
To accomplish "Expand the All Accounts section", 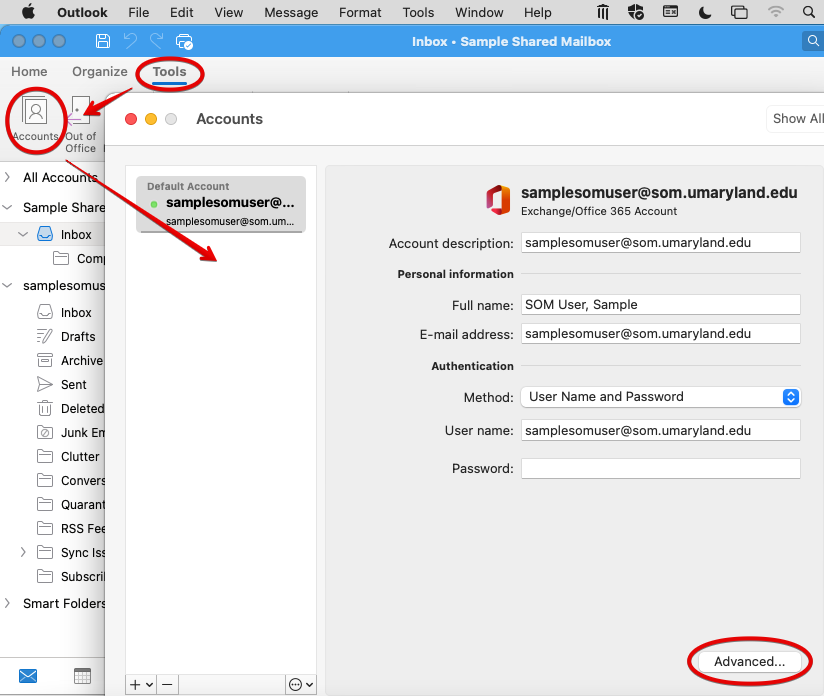I will coord(9,178).
